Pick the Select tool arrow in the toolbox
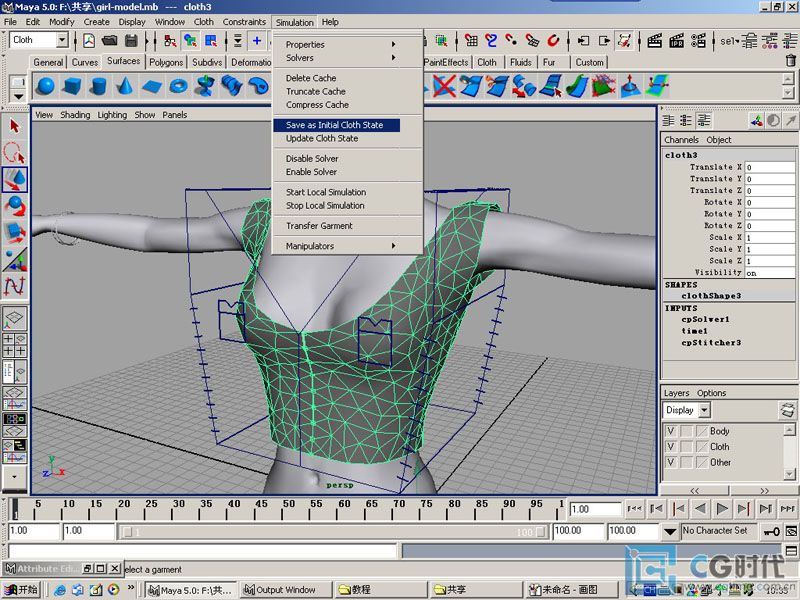The width and height of the screenshot is (800, 600). pyautogui.click(x=14, y=126)
